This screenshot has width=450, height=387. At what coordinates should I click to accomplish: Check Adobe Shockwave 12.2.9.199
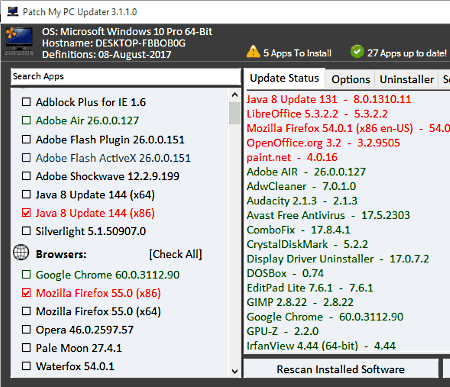pos(26,176)
